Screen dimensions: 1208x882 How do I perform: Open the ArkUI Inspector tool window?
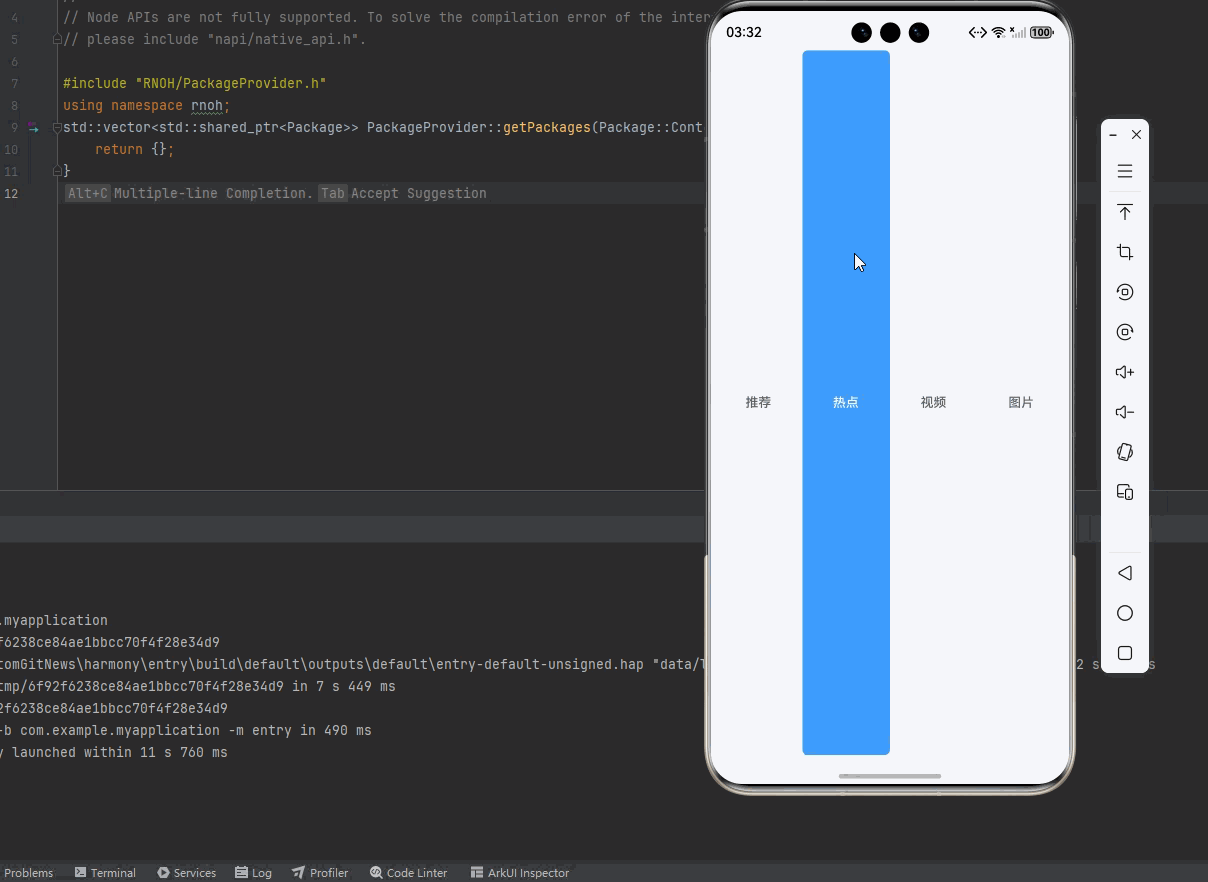point(519,873)
